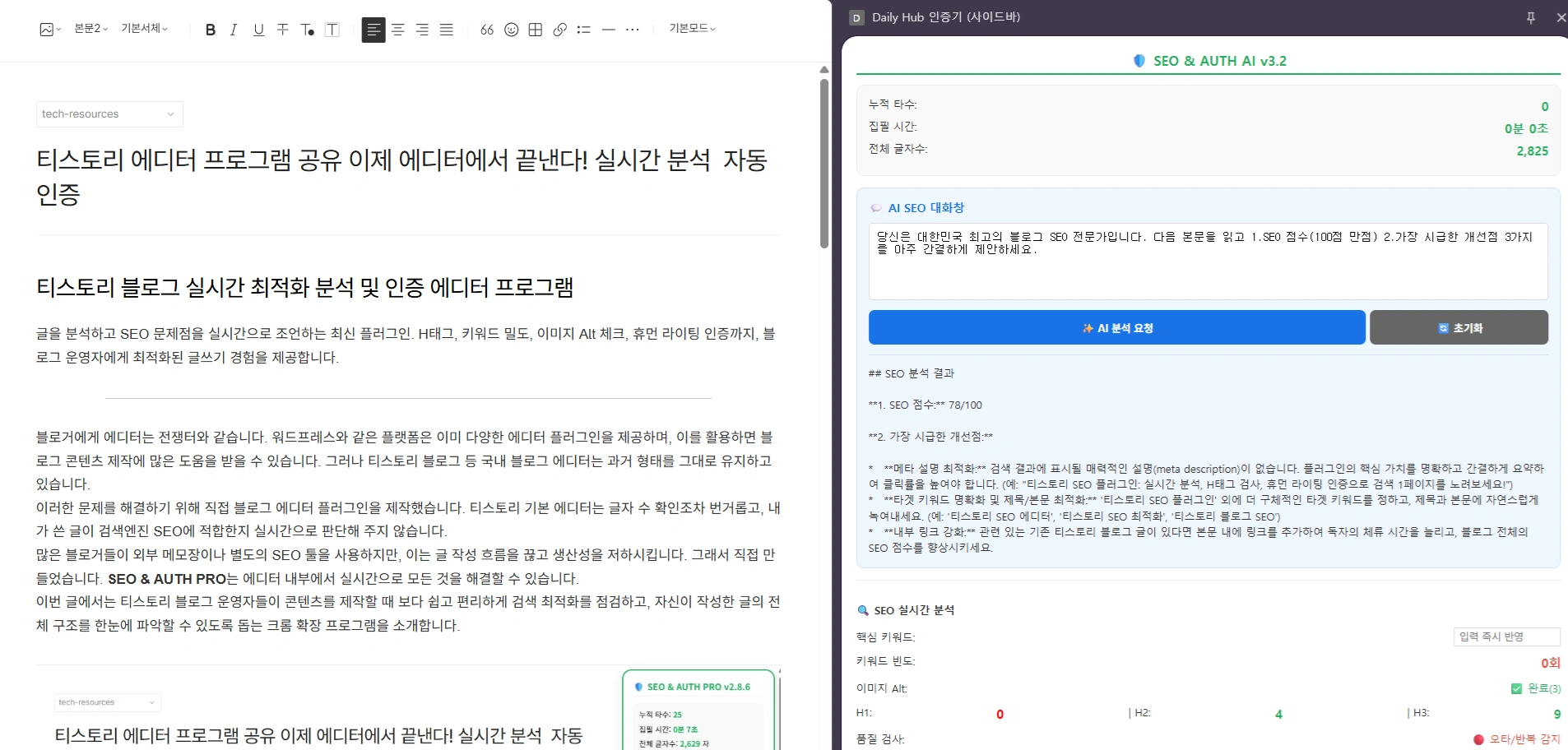Click the 초기화 reset button

click(x=1459, y=327)
